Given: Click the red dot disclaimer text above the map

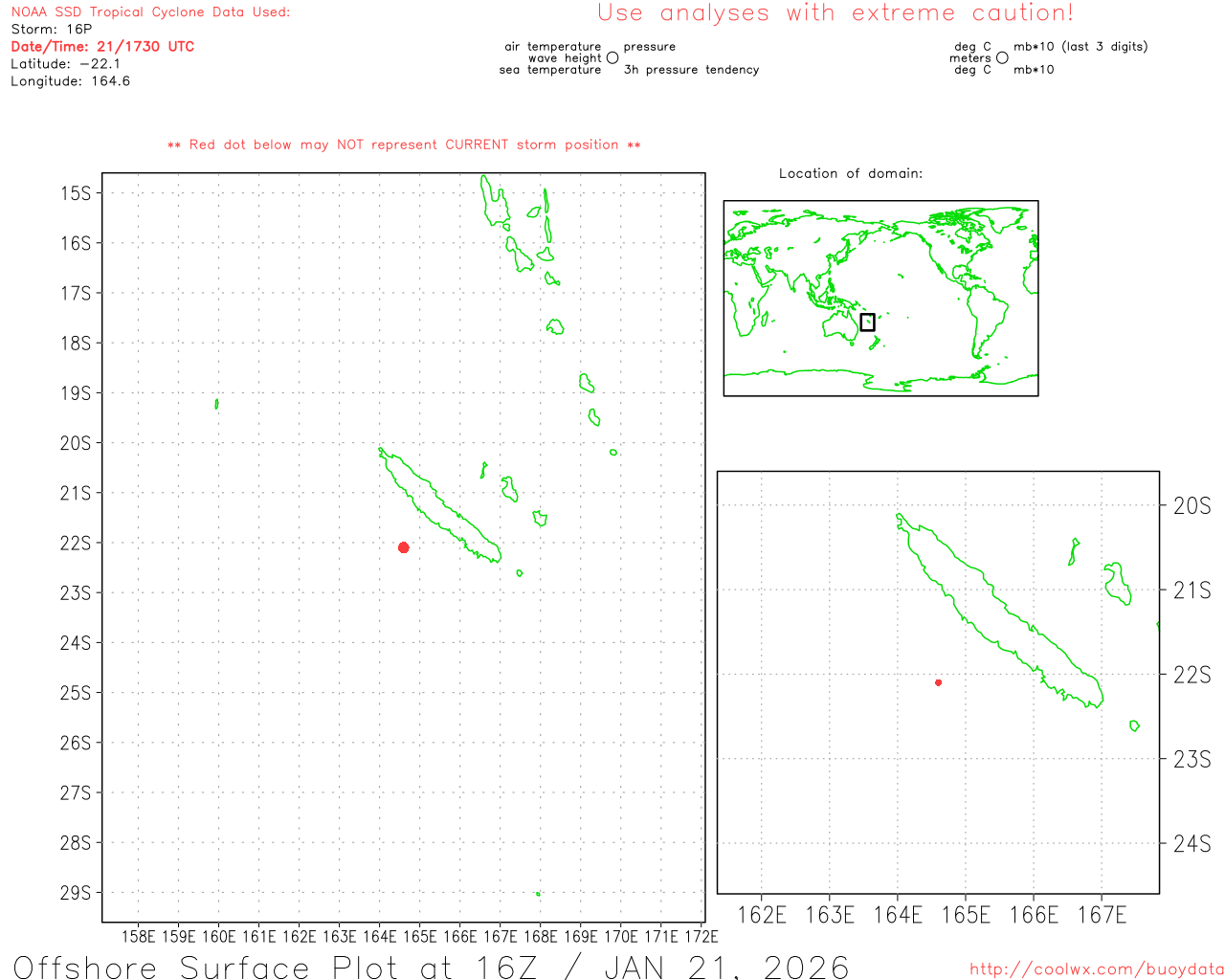Looking at the screenshot, I should pos(404,145).
